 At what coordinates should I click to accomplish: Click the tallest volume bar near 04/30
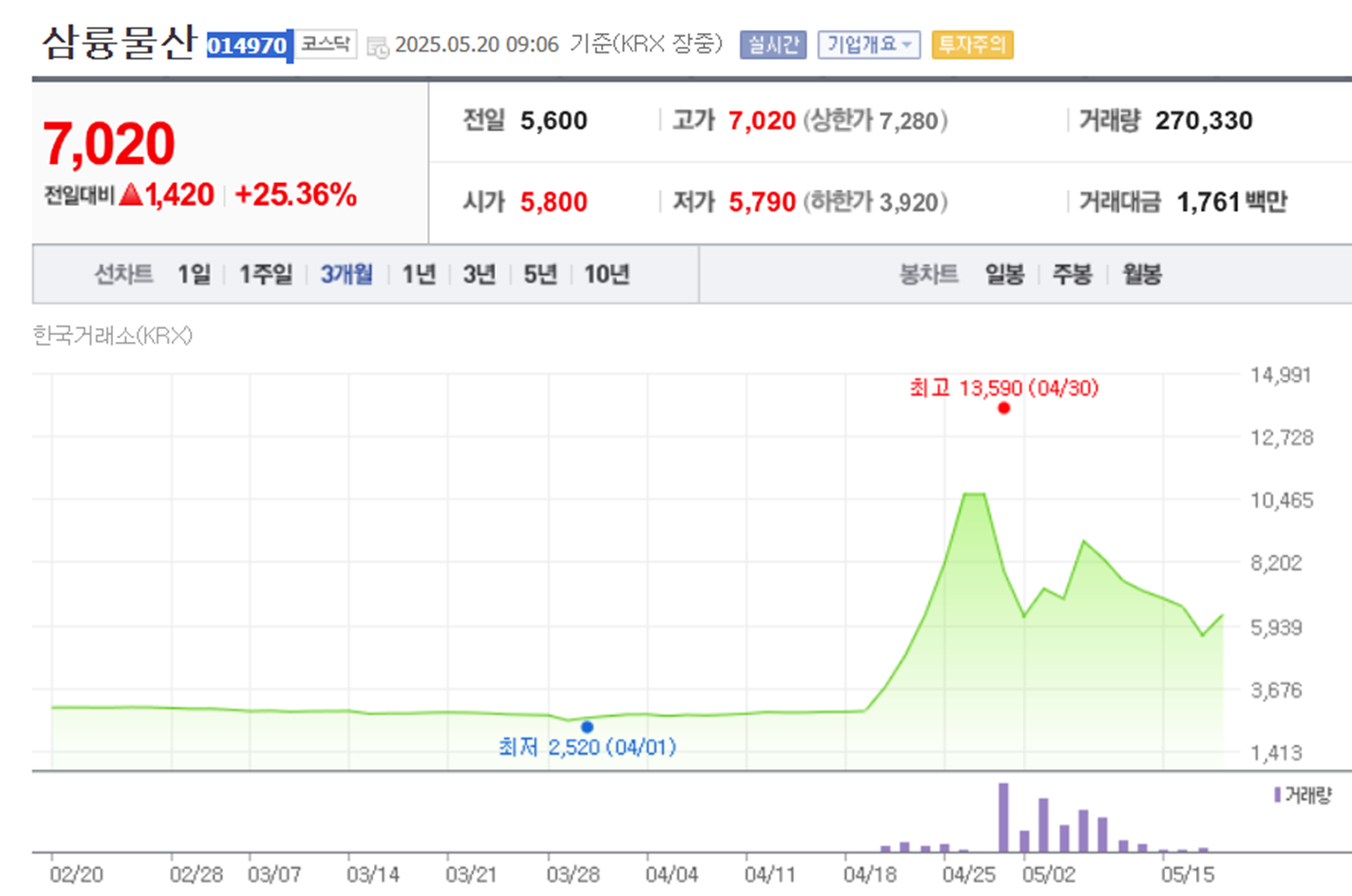1003,817
